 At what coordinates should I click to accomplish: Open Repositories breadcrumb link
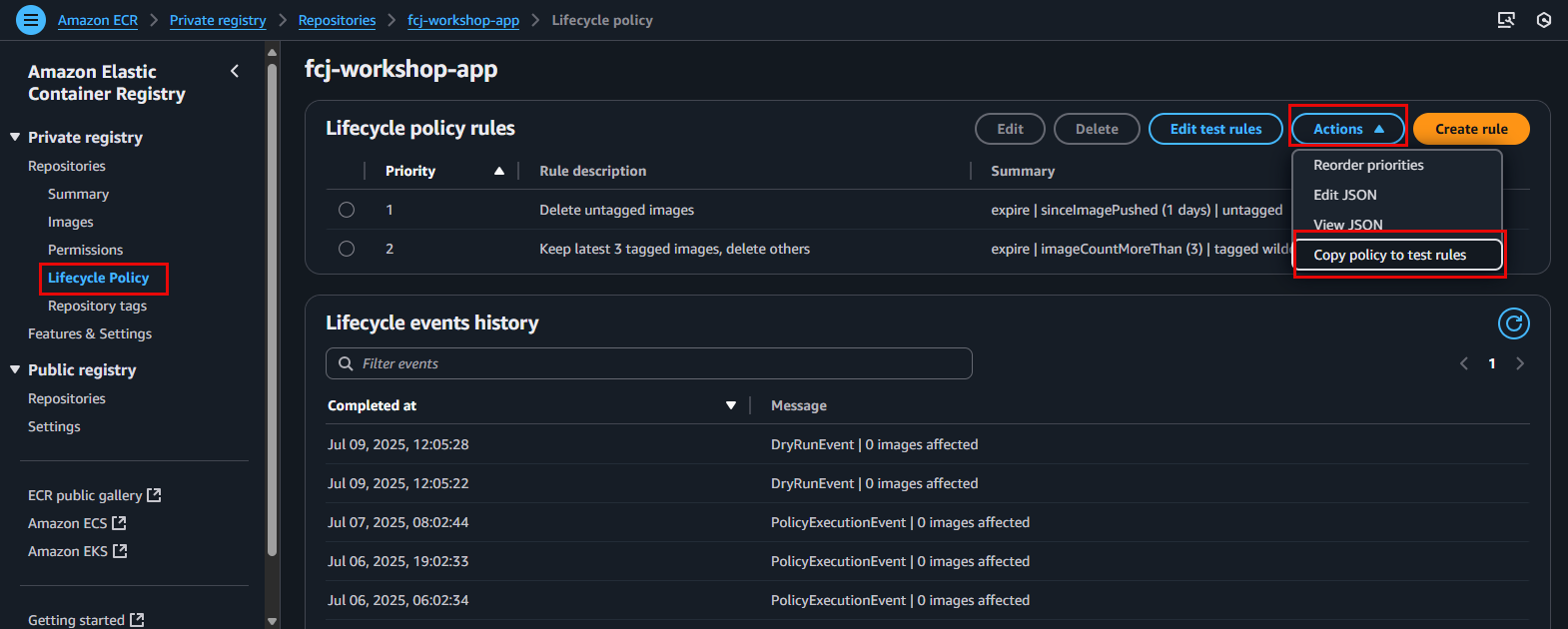[x=337, y=20]
